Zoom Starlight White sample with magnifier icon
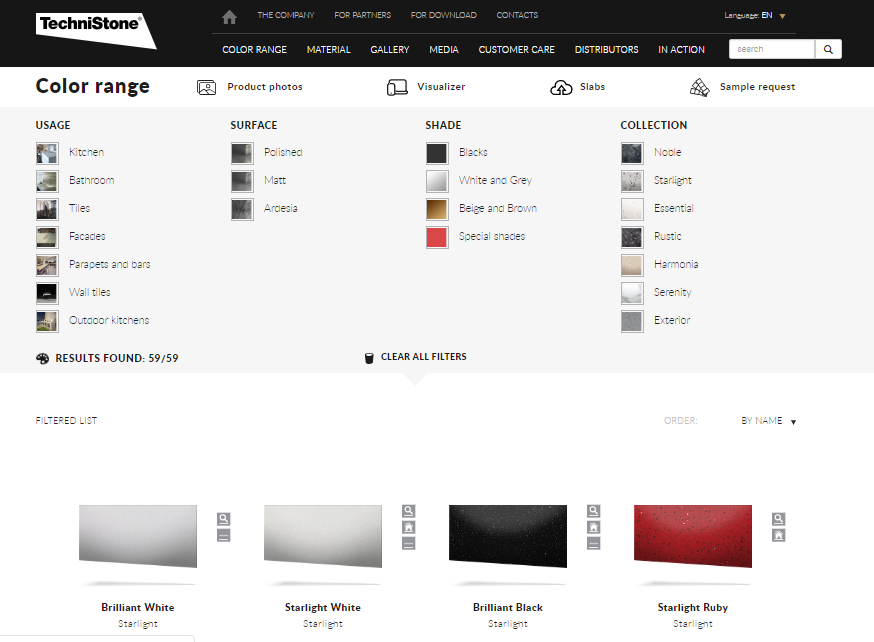The height and width of the screenshot is (642, 874). 409,510
